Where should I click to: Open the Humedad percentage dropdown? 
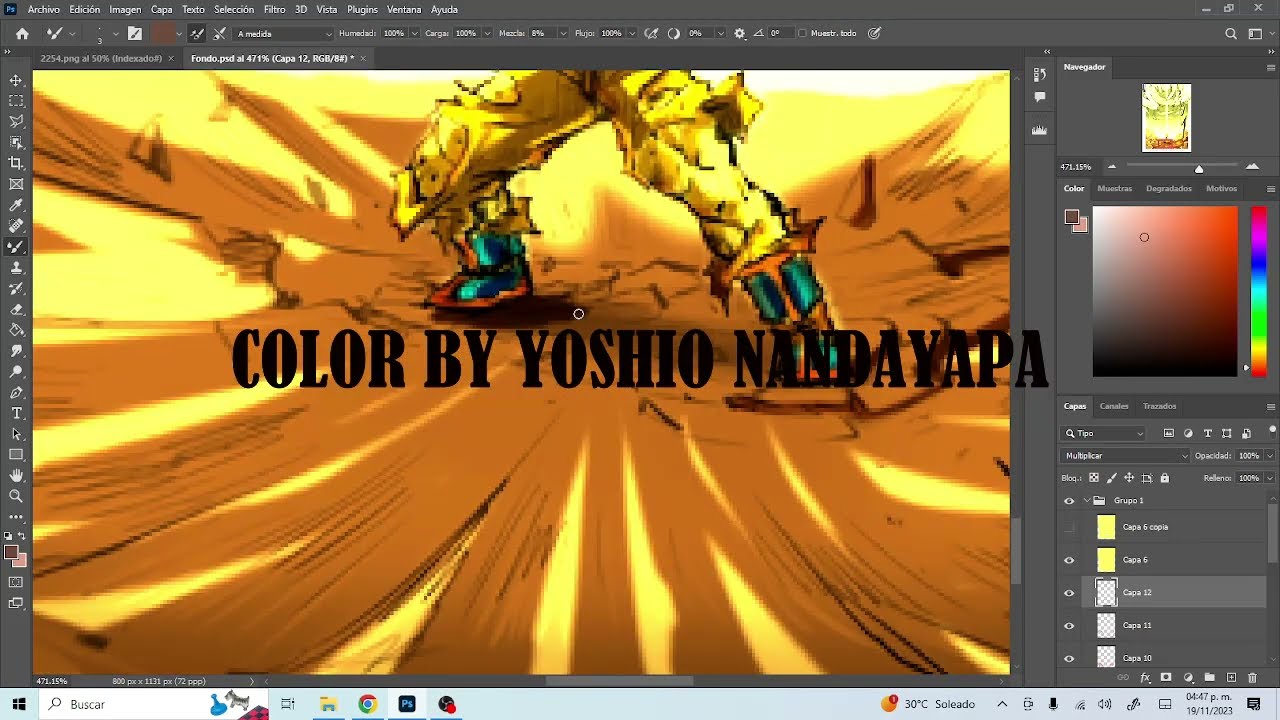point(414,33)
